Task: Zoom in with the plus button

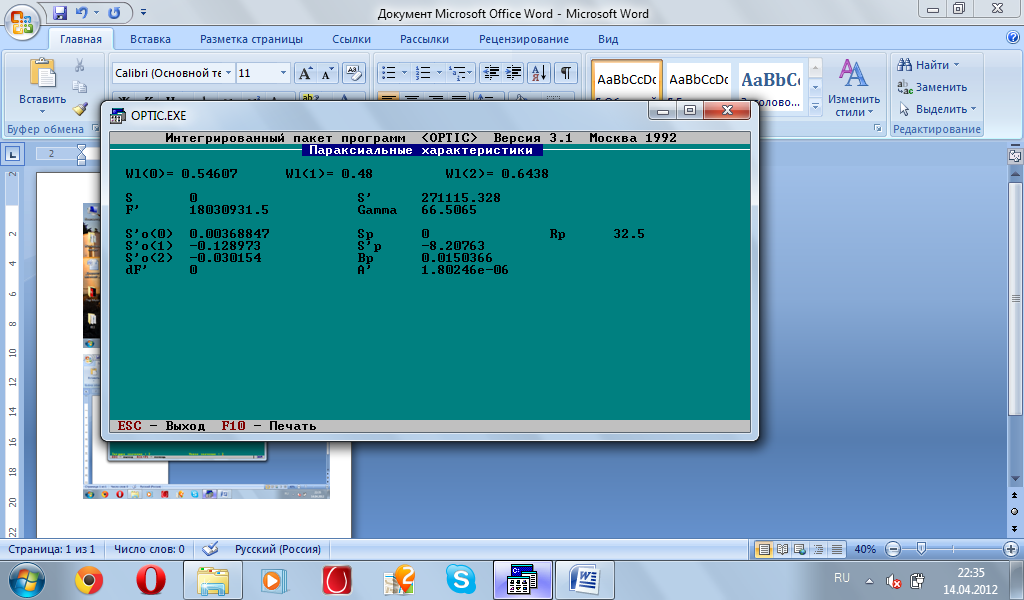Action: pos(1010,550)
